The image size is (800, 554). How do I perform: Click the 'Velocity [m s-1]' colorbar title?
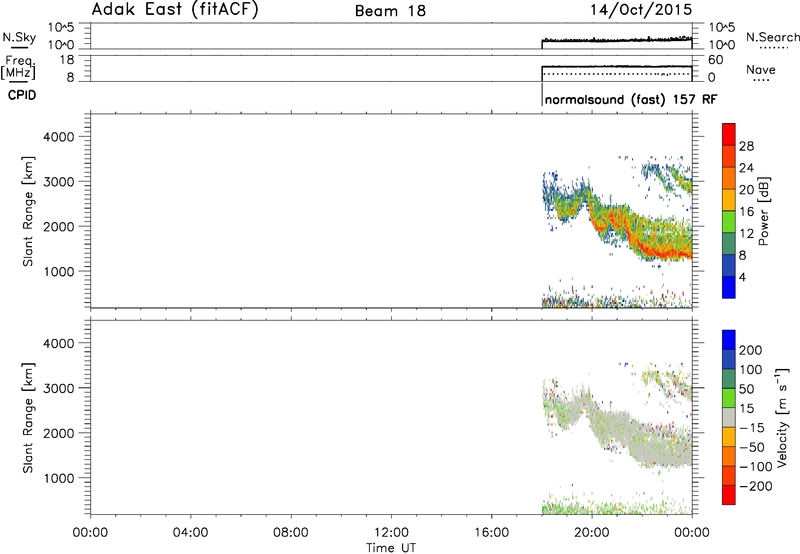click(x=782, y=417)
